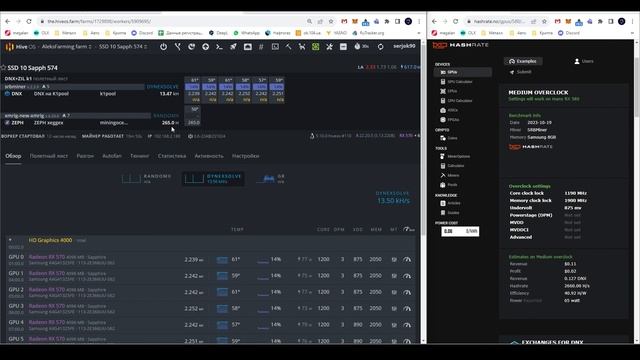Open the Разгон tab
The image size is (640, 360).
(x=85, y=156)
